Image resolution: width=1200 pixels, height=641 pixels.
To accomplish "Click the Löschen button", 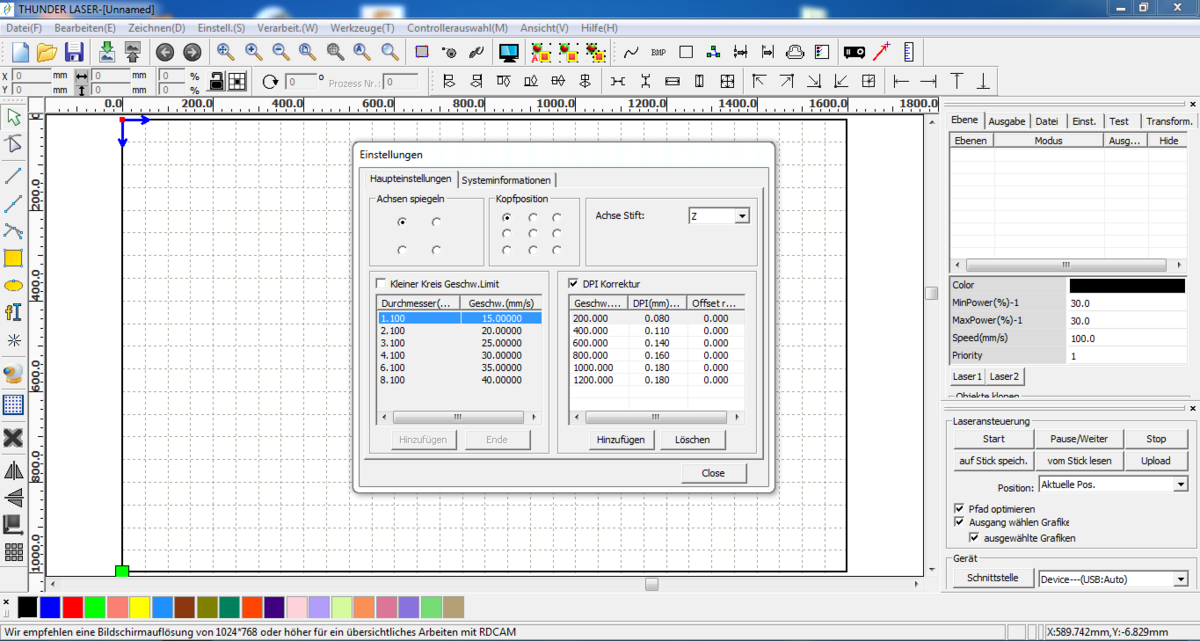I will click(x=691, y=440).
